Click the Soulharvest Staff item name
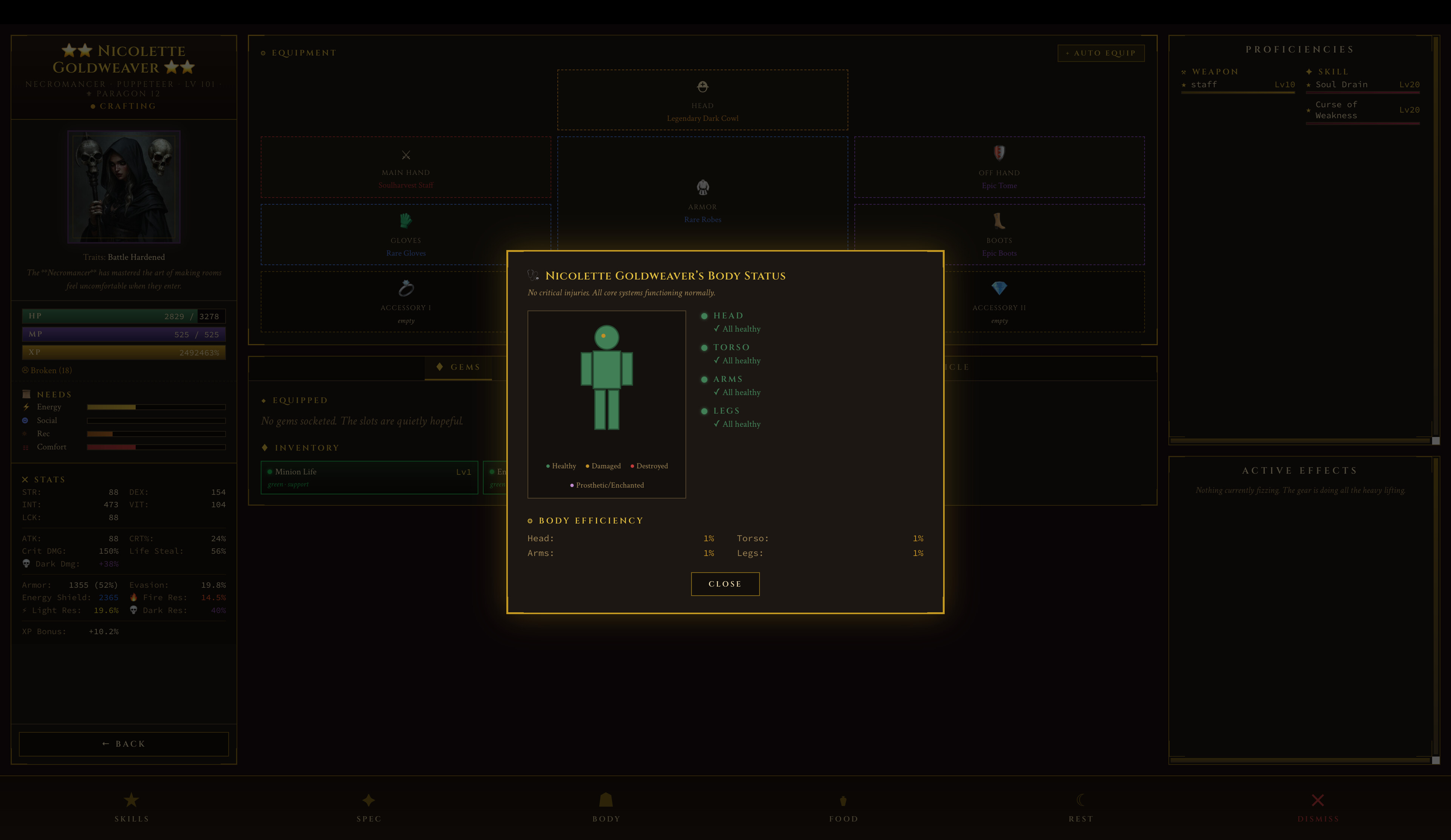The image size is (1451, 840). coord(406,185)
